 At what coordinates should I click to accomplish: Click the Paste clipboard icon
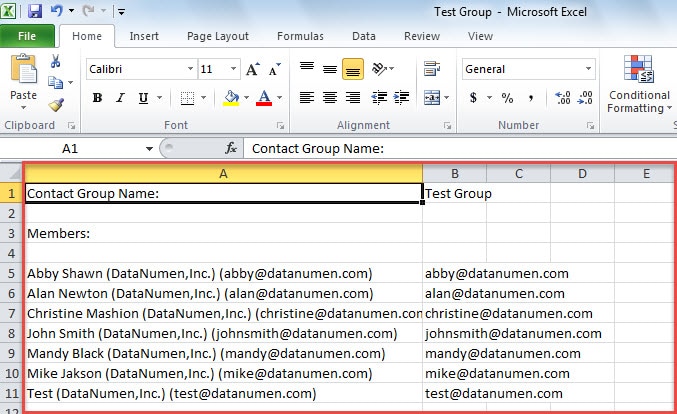tap(24, 68)
